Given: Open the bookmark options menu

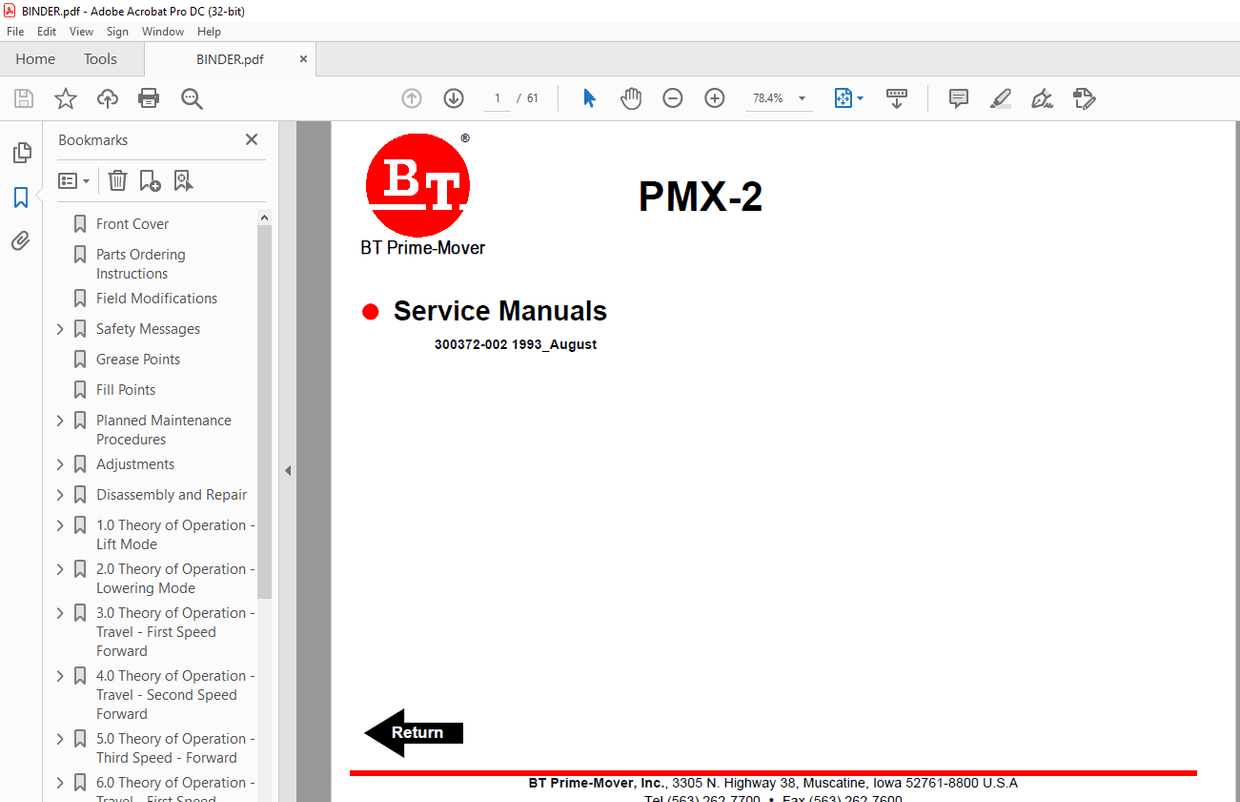Looking at the screenshot, I should (73, 180).
